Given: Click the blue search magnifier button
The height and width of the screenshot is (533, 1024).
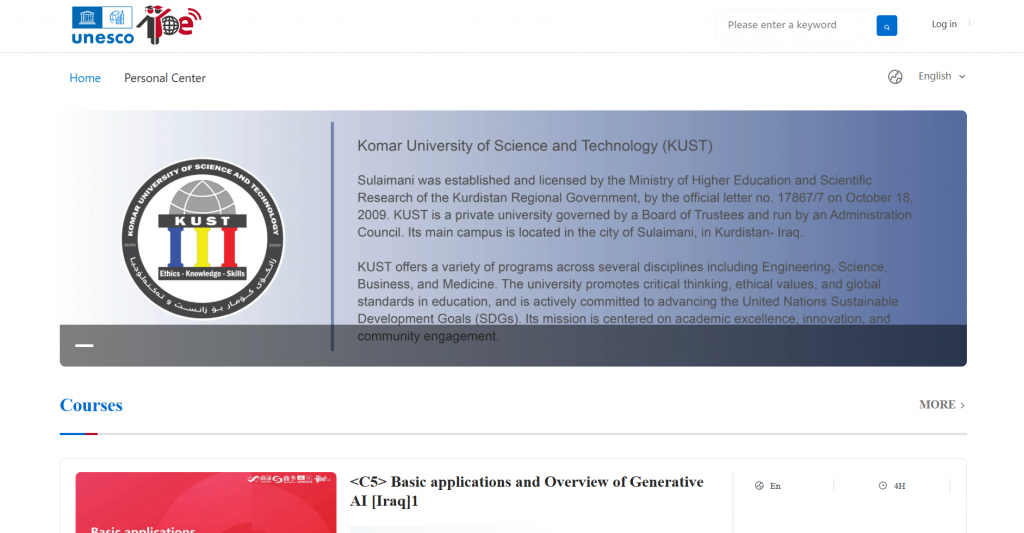Looking at the screenshot, I should click(886, 25).
